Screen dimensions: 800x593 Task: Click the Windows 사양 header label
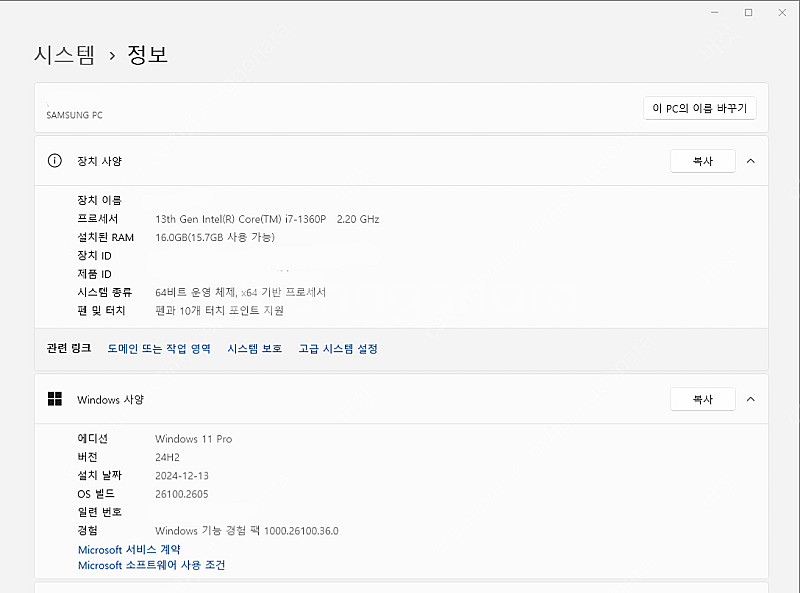click(x=111, y=400)
